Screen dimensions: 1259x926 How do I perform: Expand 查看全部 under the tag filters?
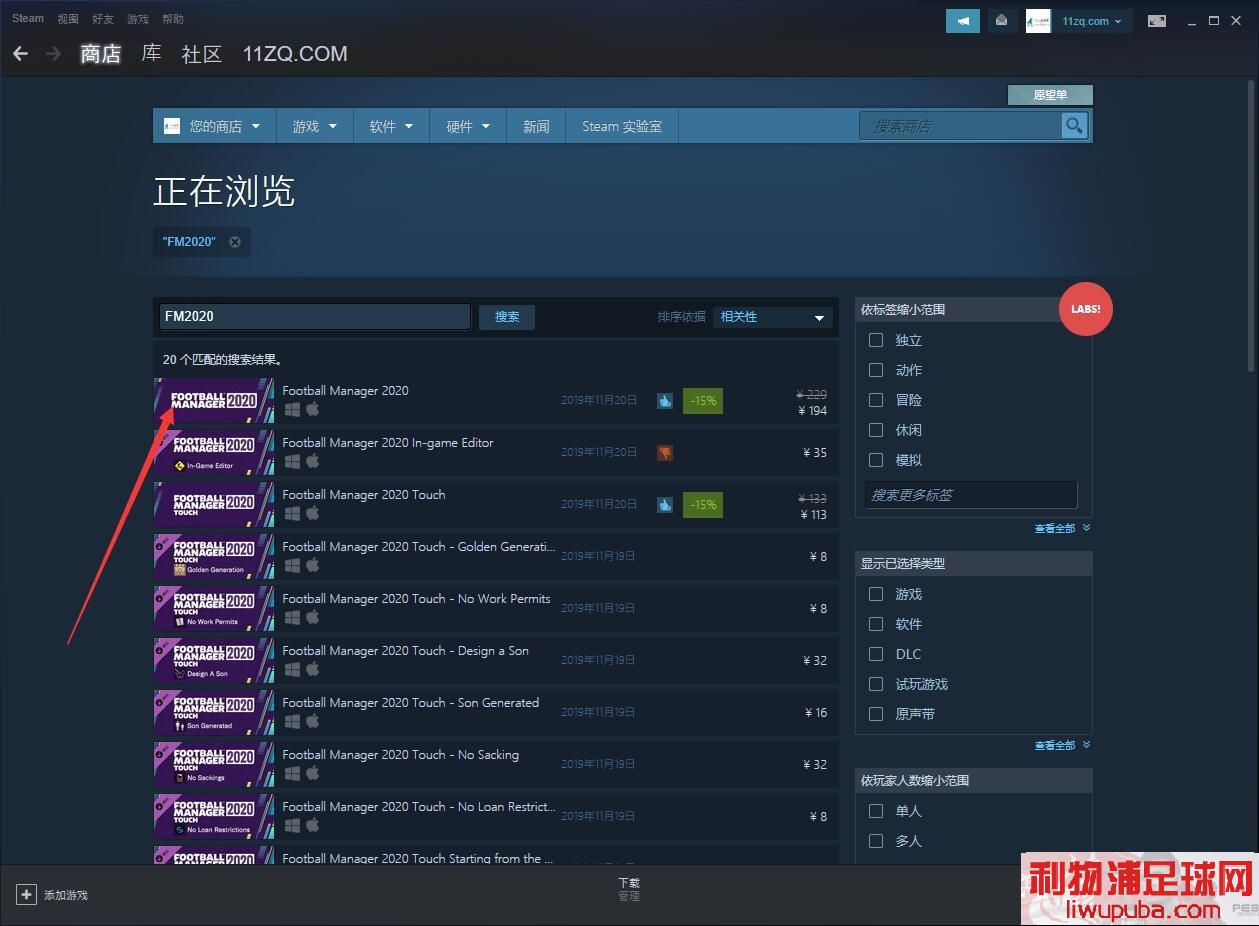coord(1062,528)
